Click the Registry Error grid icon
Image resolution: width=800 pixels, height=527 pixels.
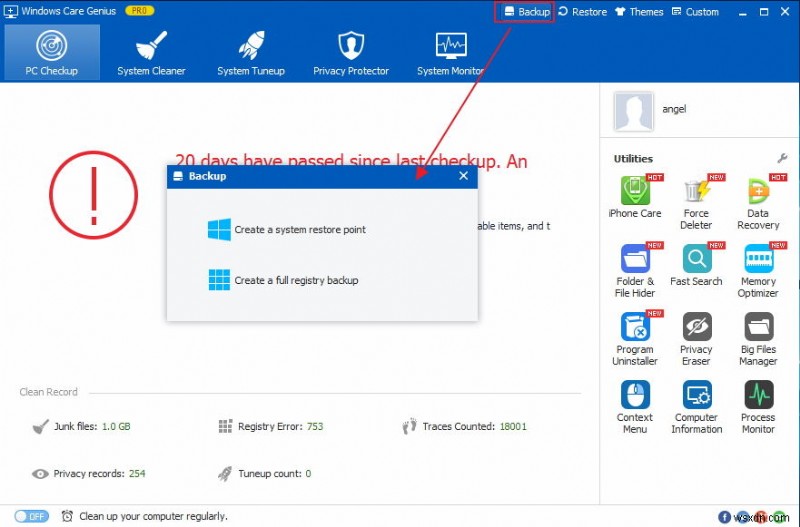[x=226, y=426]
